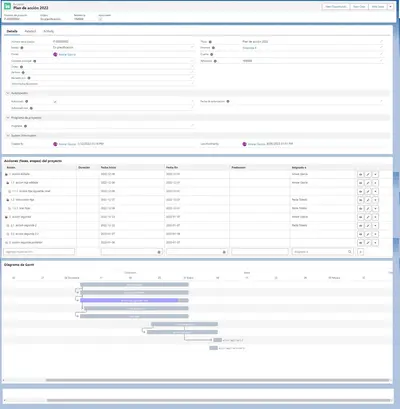This screenshot has width=400, height=409.
Task: Click edit pencil for row 2.1 action
Action: (368, 226)
